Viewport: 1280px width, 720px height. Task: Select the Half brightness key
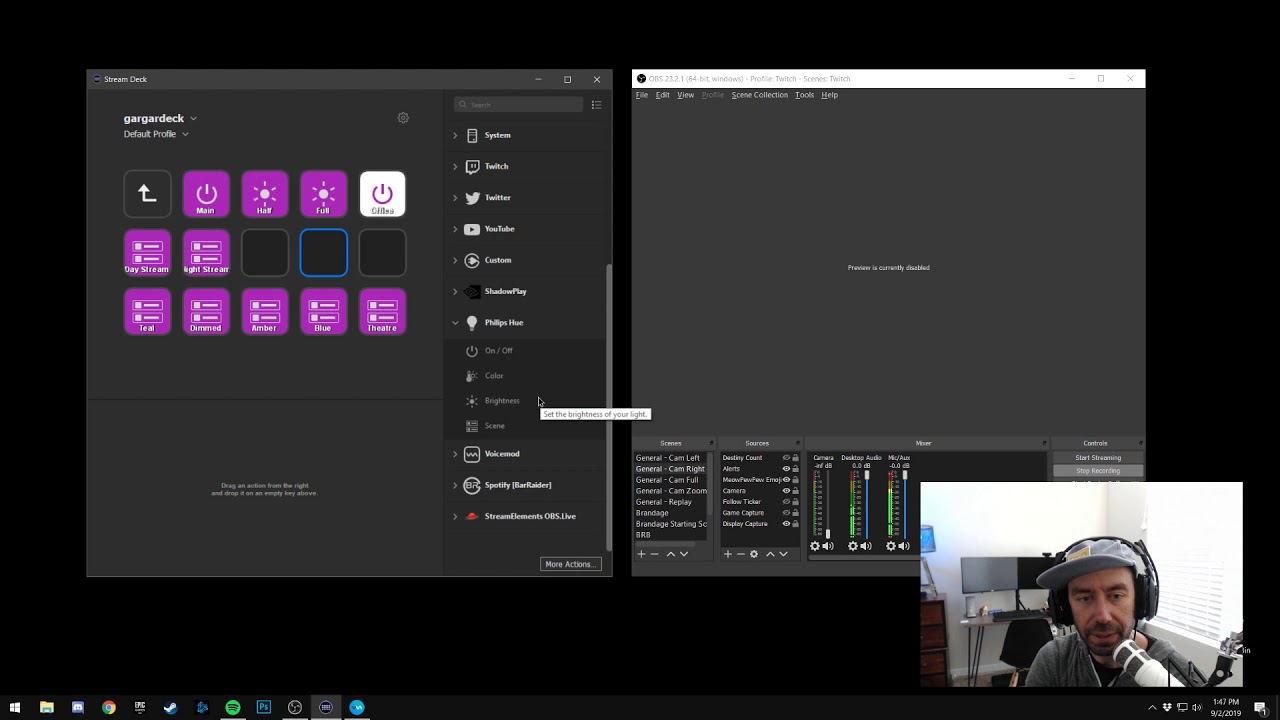(x=265, y=194)
